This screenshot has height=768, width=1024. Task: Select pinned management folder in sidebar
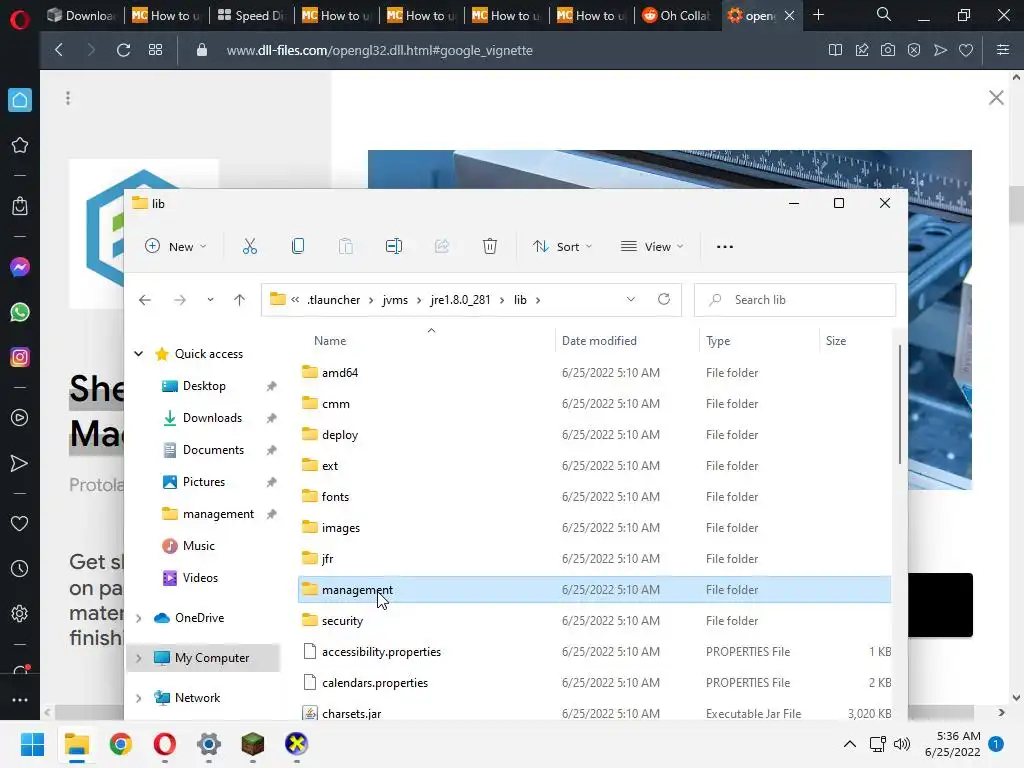tap(218, 514)
